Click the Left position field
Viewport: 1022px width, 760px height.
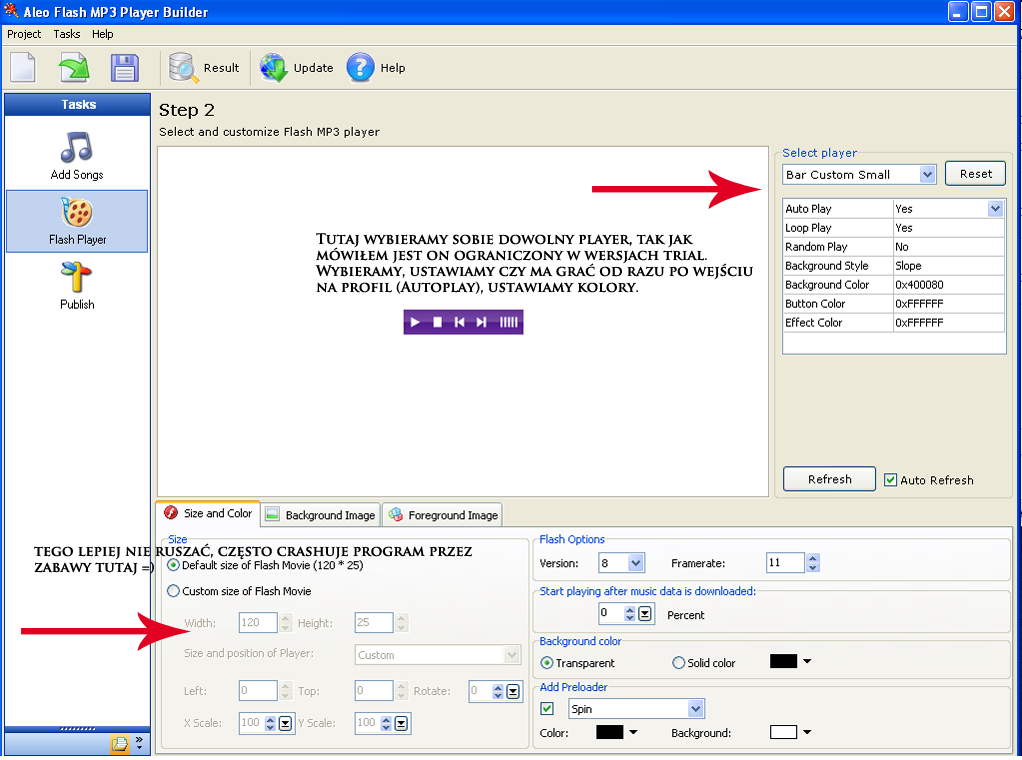click(258, 690)
